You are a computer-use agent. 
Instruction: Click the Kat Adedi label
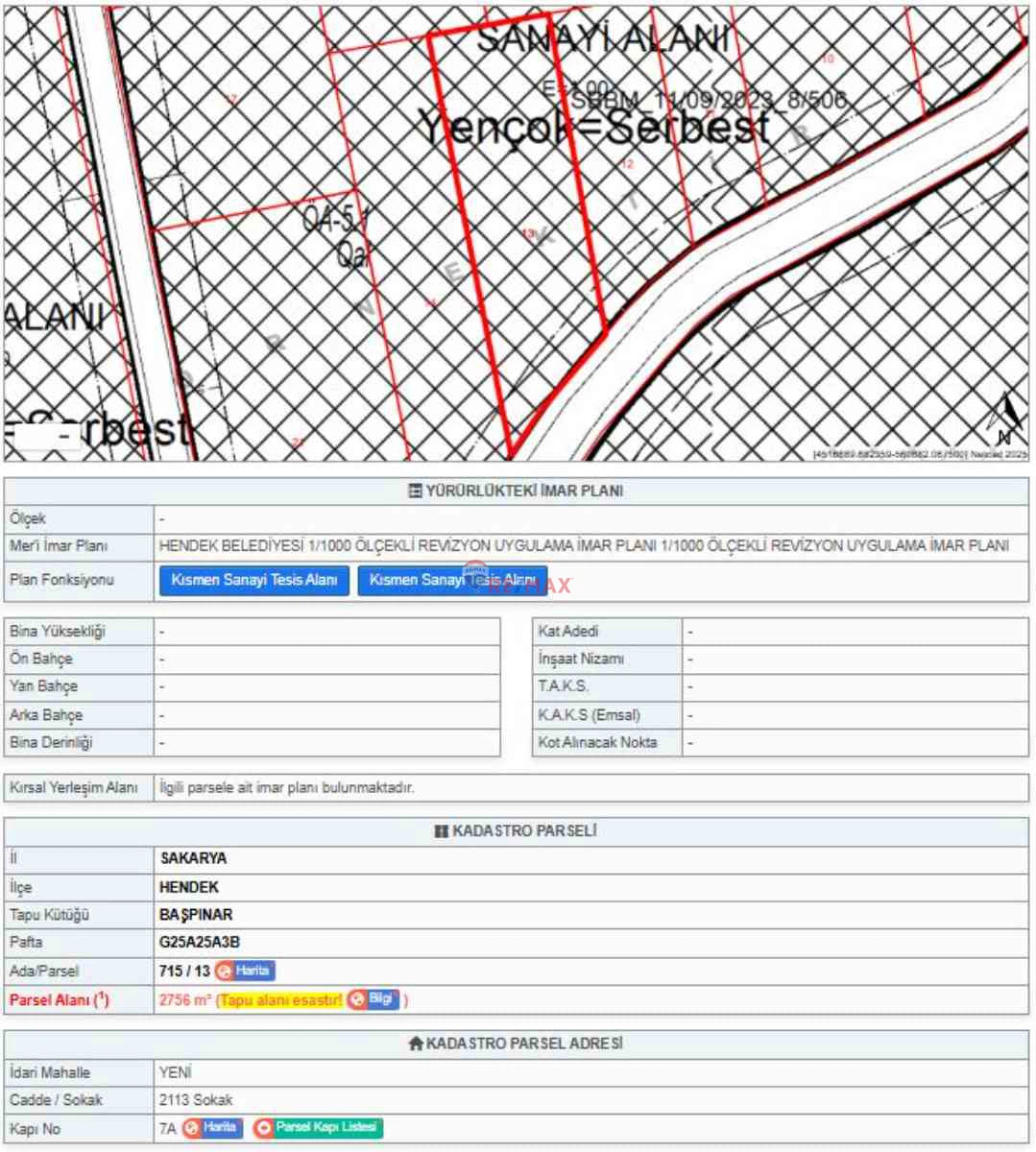pos(568,631)
